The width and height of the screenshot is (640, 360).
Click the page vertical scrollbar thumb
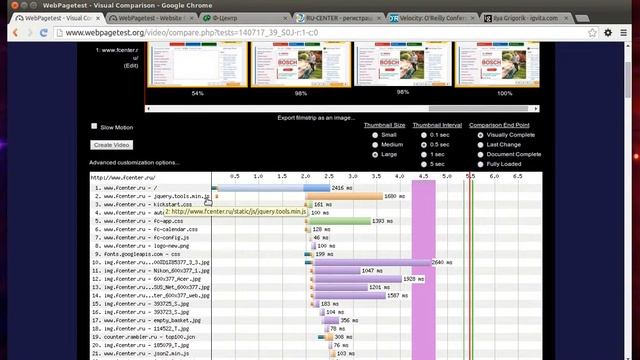pyautogui.click(x=628, y=80)
